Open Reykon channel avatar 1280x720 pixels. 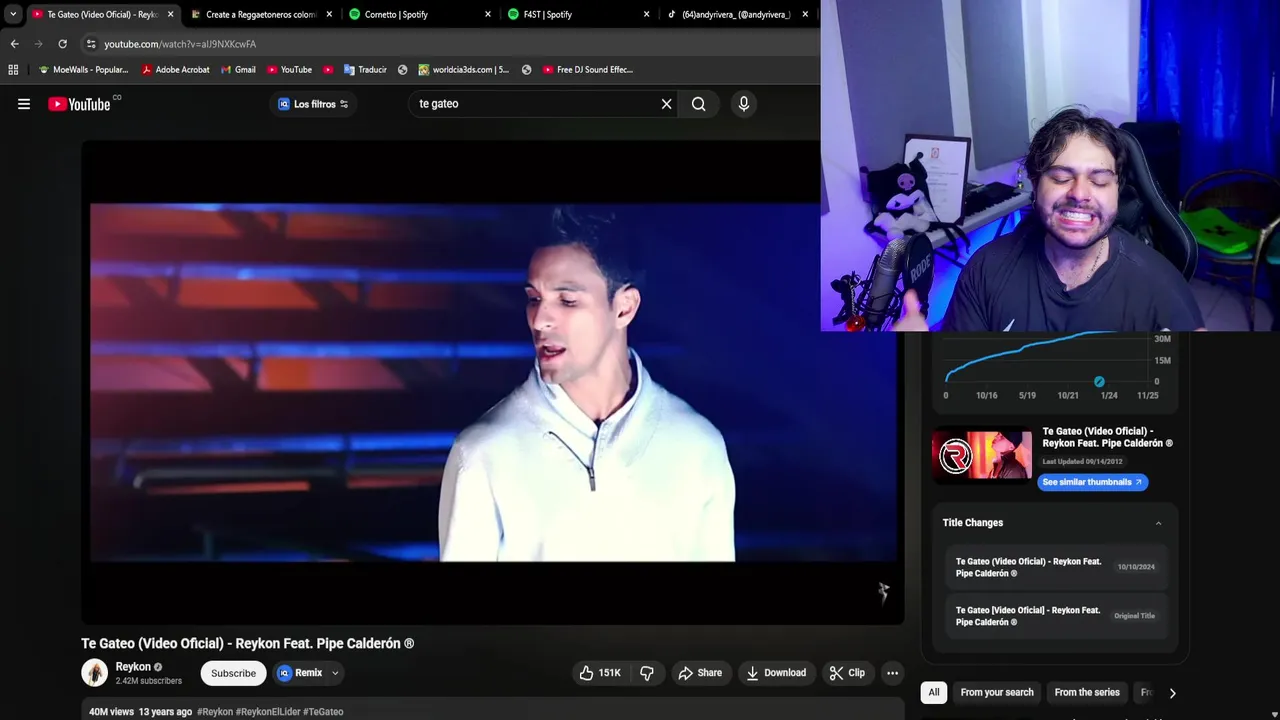click(94, 673)
